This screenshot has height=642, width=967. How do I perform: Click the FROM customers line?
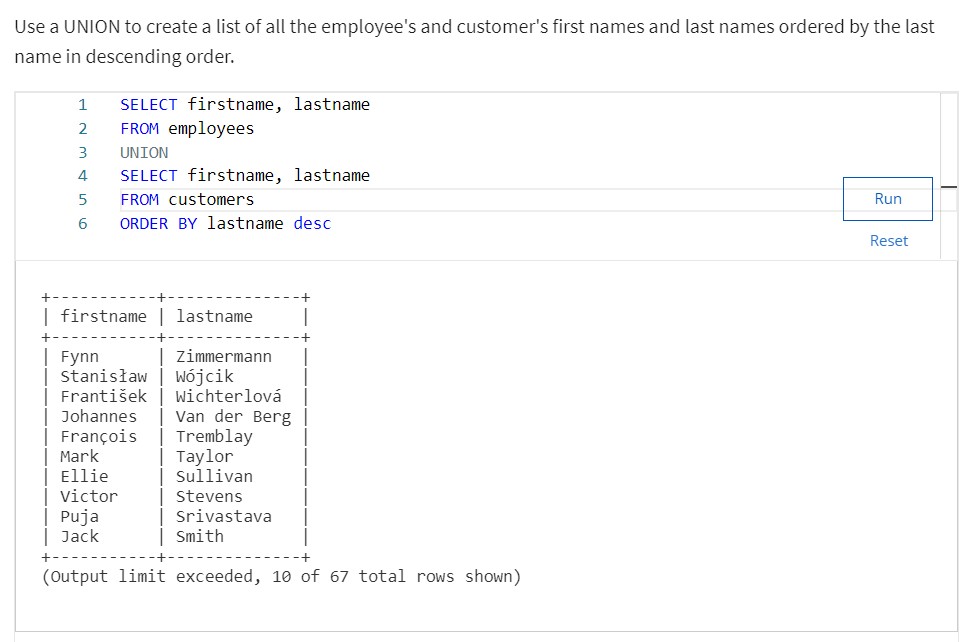click(186, 199)
